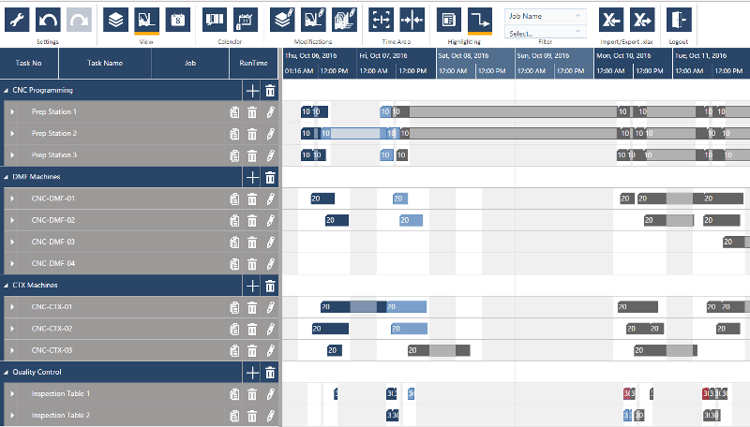Delete CNC-CTX-03 trash icon
Image resolution: width=750 pixels, height=427 pixels.
point(252,351)
